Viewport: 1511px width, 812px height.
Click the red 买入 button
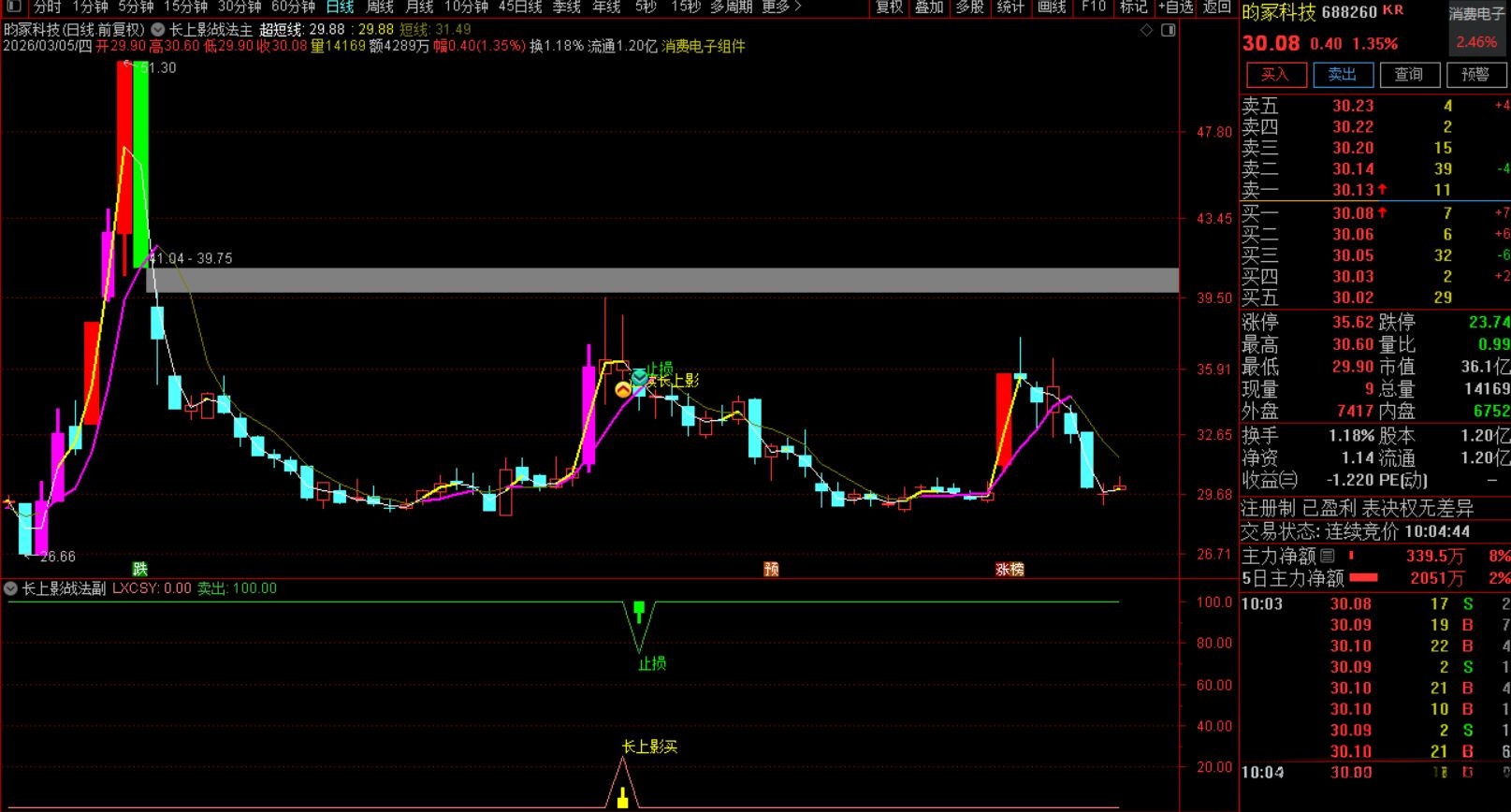[1274, 75]
